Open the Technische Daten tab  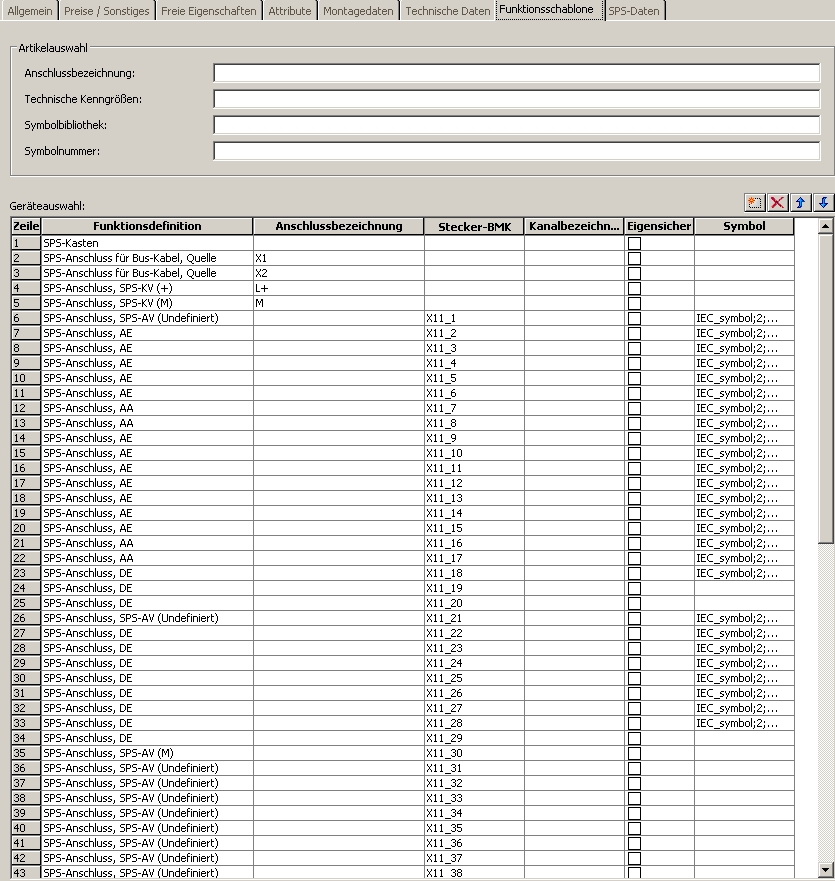coord(447,11)
